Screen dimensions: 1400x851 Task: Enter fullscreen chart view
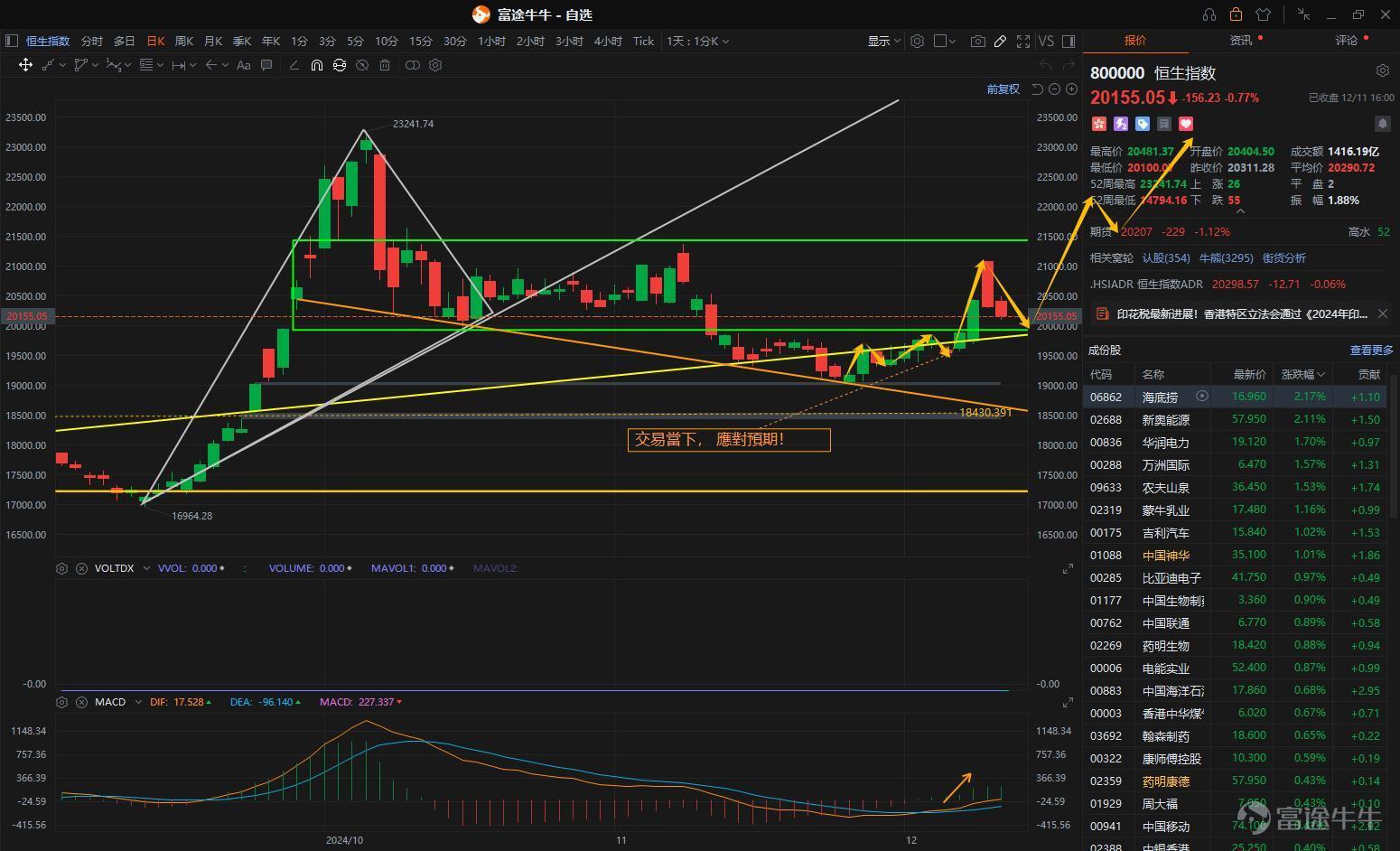click(1023, 41)
